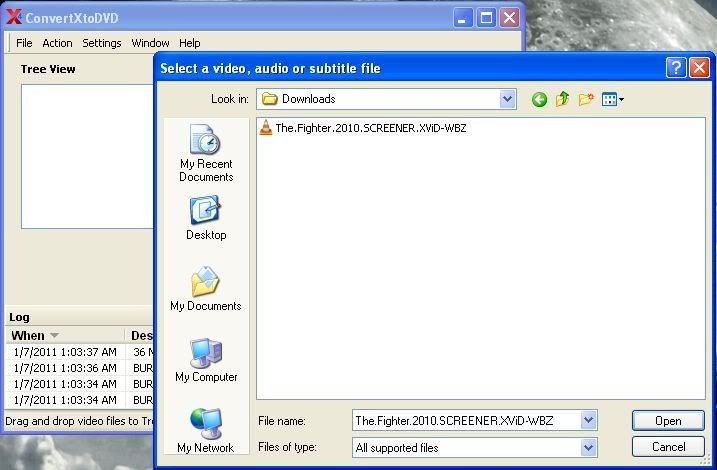Sort log by When column header

[x=65, y=336]
